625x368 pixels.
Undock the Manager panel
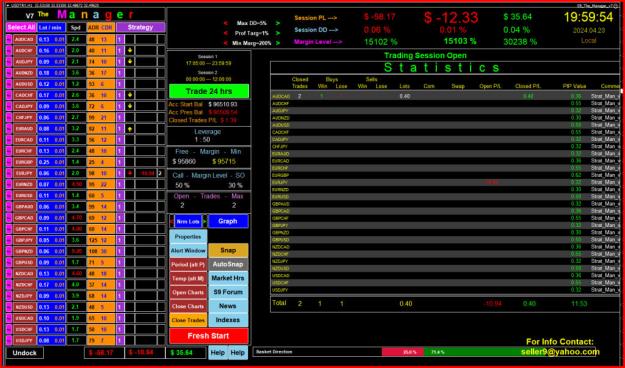tap(25, 353)
